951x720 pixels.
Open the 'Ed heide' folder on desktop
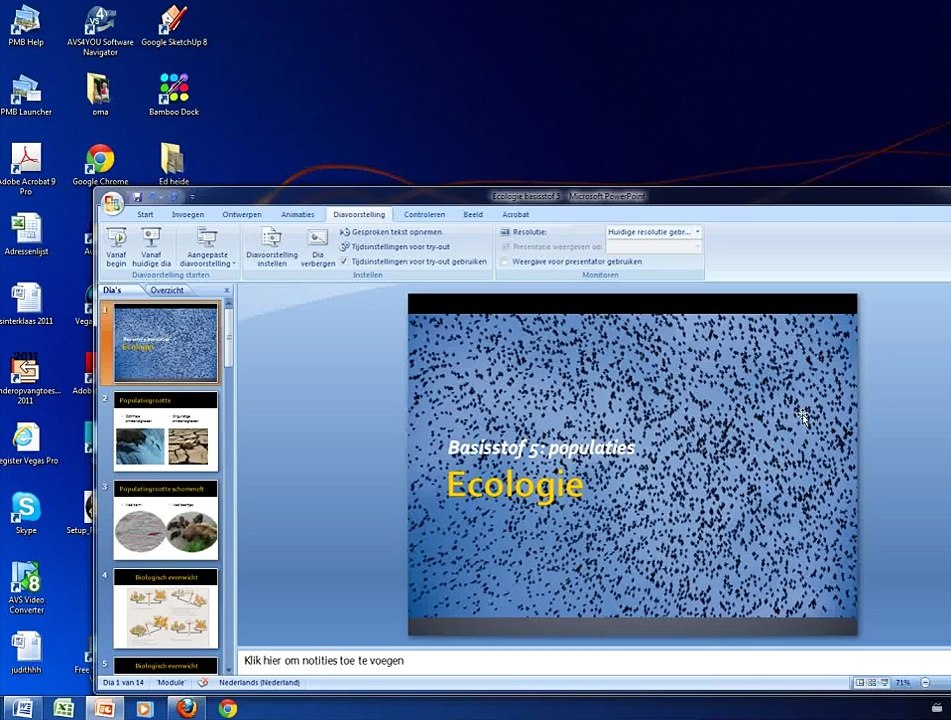tap(173, 164)
